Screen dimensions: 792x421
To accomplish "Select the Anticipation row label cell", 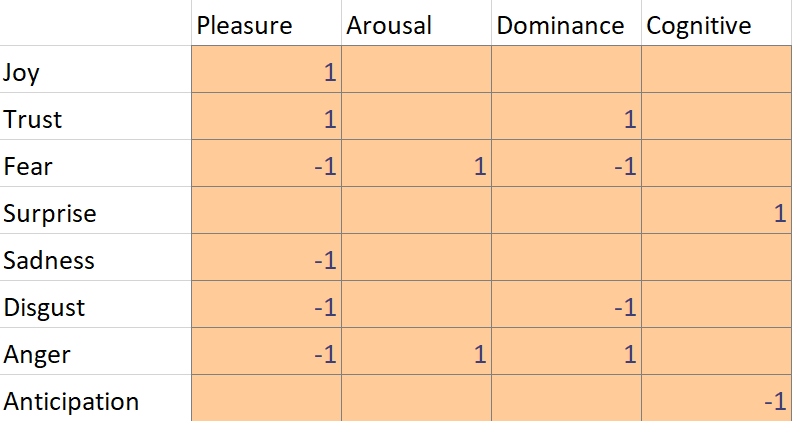I will coord(96,401).
